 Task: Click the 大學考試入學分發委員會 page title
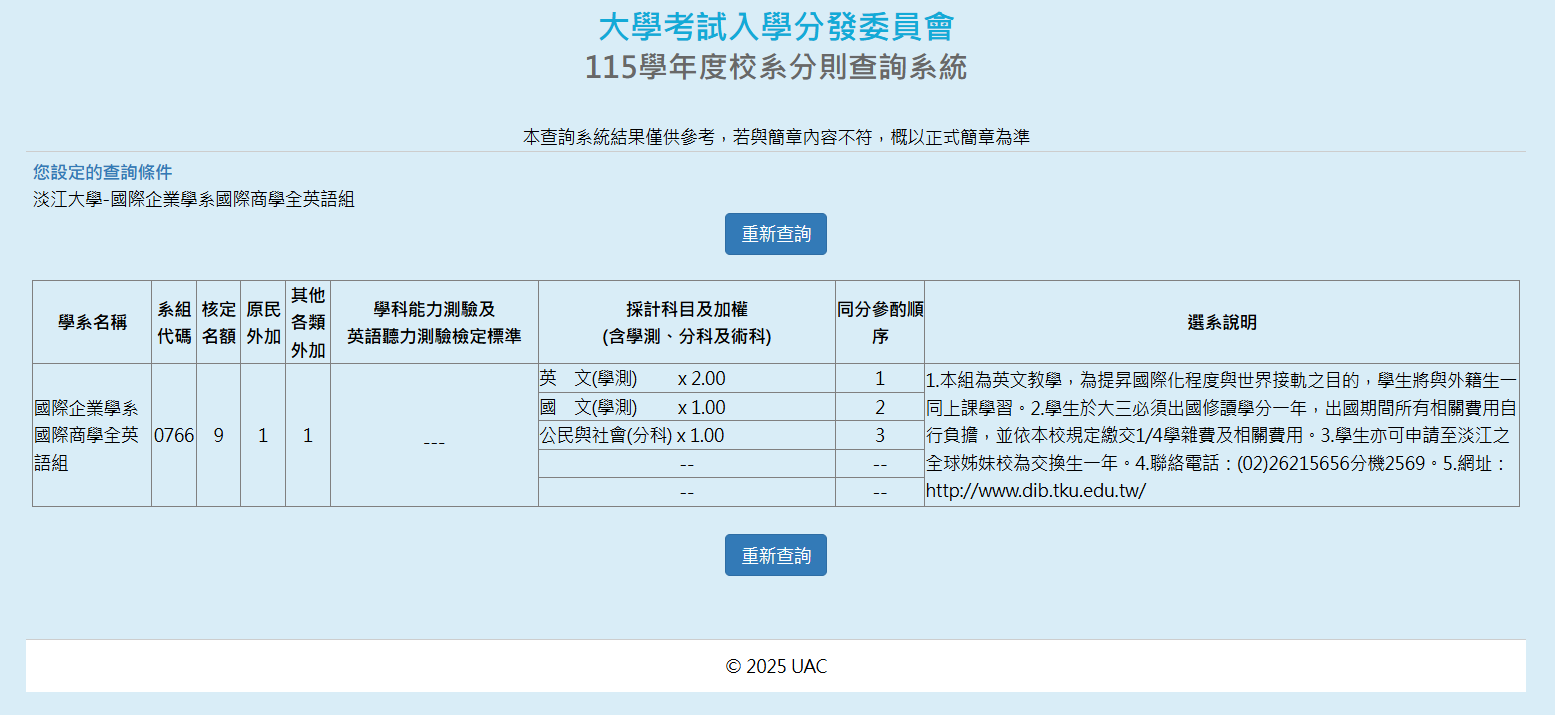(776, 27)
